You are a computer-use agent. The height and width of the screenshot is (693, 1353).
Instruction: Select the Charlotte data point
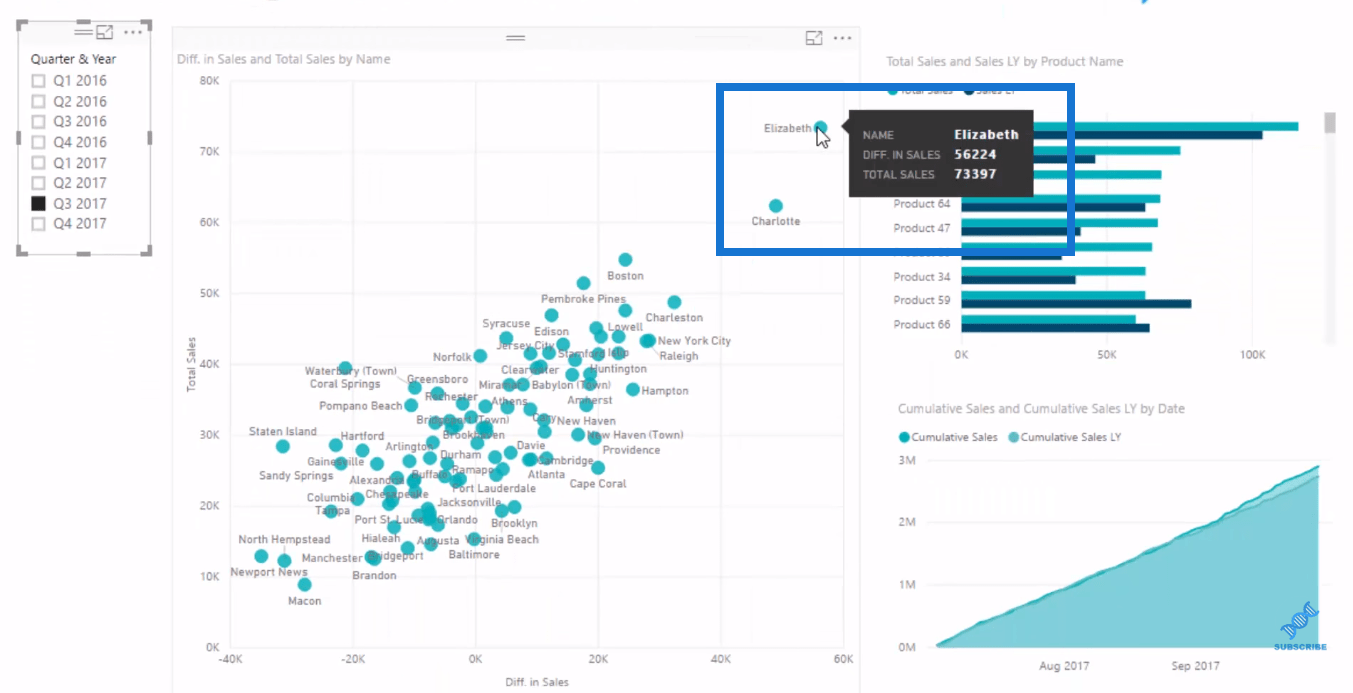[x=776, y=206]
